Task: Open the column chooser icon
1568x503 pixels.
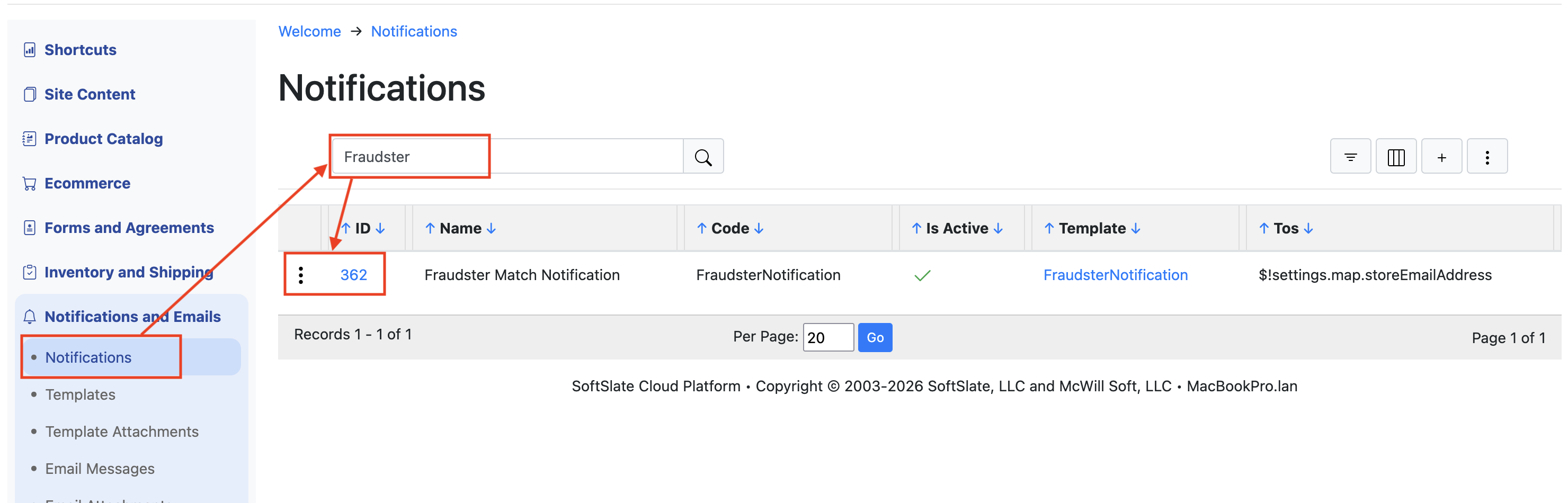Action: 1395,157
